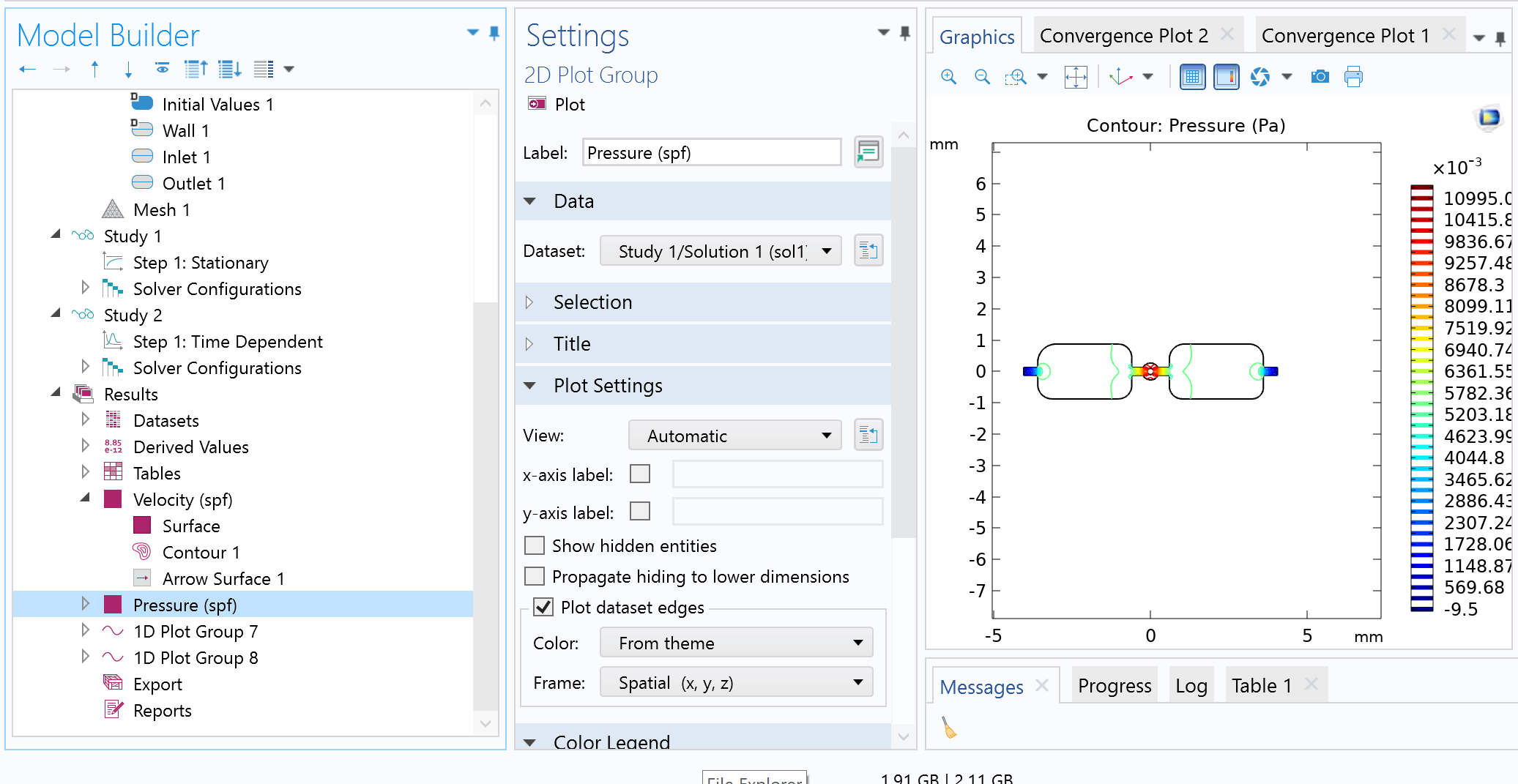
Task: Click the Print icon in Graphics toolbar
Action: pos(1353,77)
